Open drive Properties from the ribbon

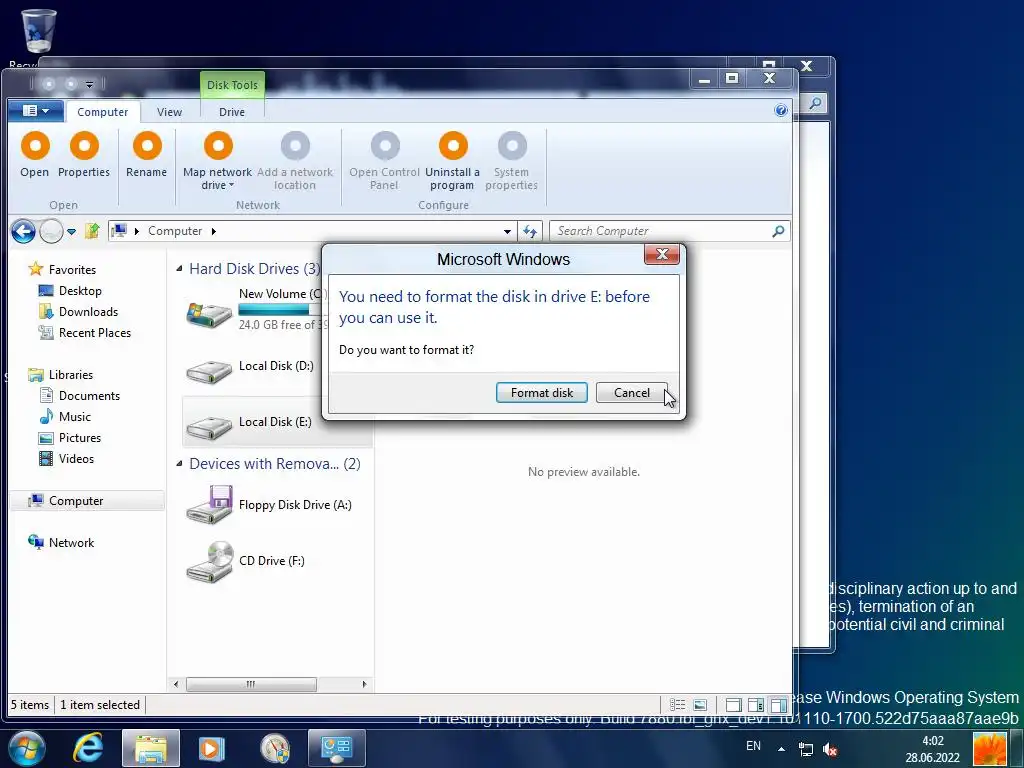click(84, 146)
